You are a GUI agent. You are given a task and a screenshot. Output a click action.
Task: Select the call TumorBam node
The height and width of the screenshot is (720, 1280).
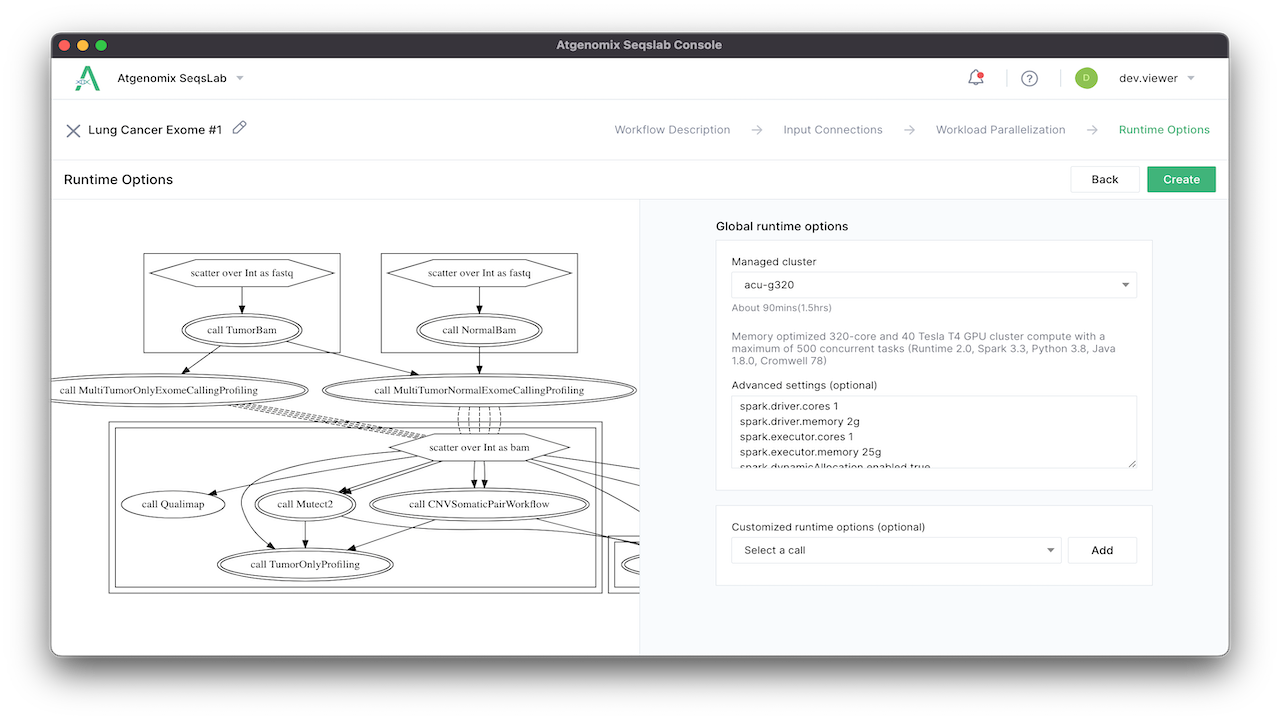pos(241,330)
